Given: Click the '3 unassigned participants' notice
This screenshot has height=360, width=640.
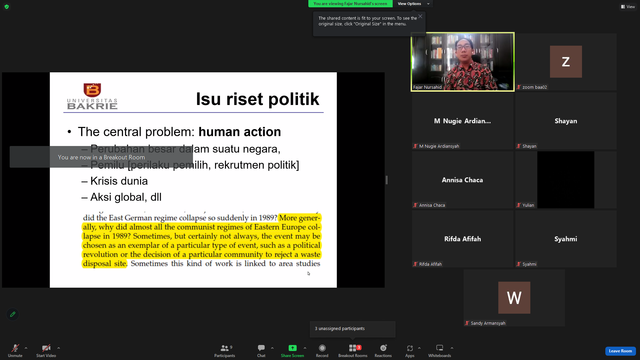Looking at the screenshot, I should (x=353, y=329).
